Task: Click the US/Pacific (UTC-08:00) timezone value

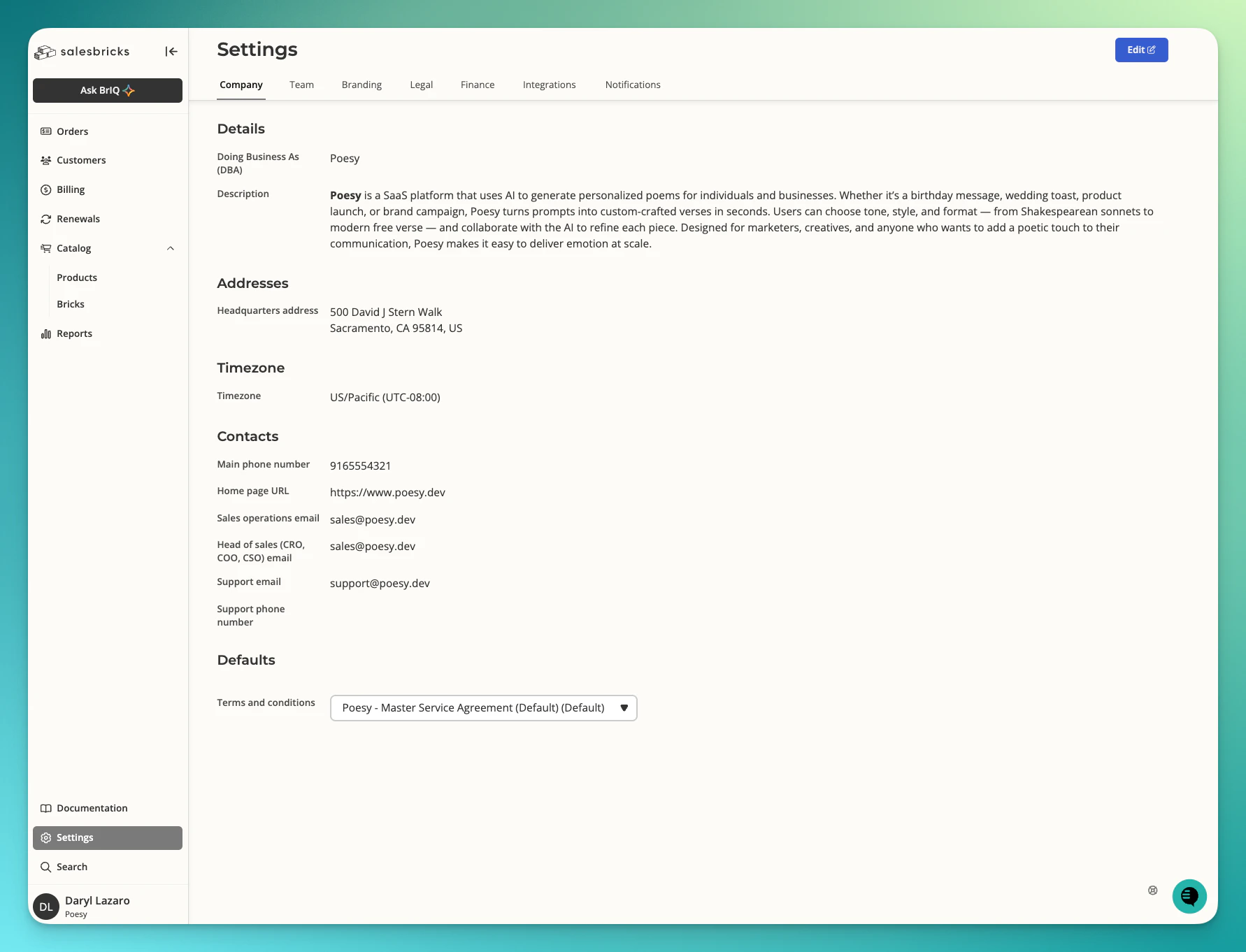Action: point(385,398)
